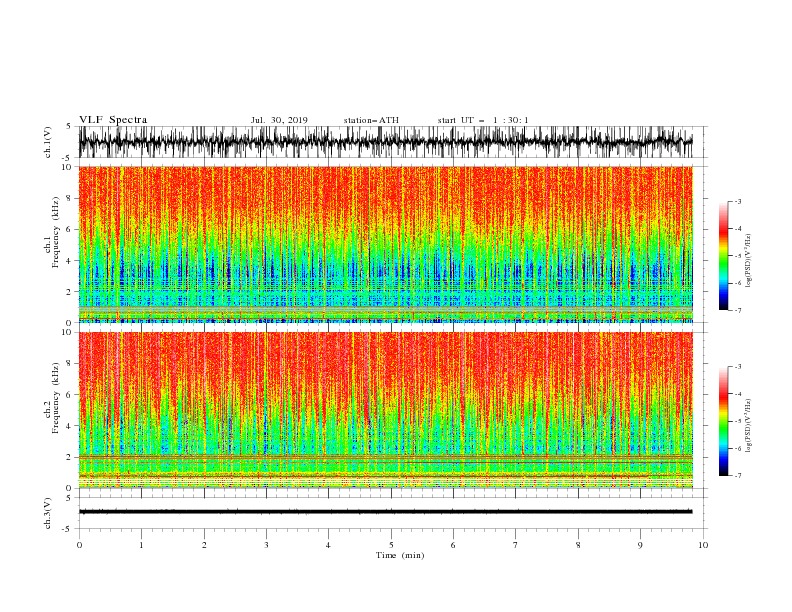The height and width of the screenshot is (612, 792).
Task: Click the 'start UT = 1:30:1' label
Action: 482,120
